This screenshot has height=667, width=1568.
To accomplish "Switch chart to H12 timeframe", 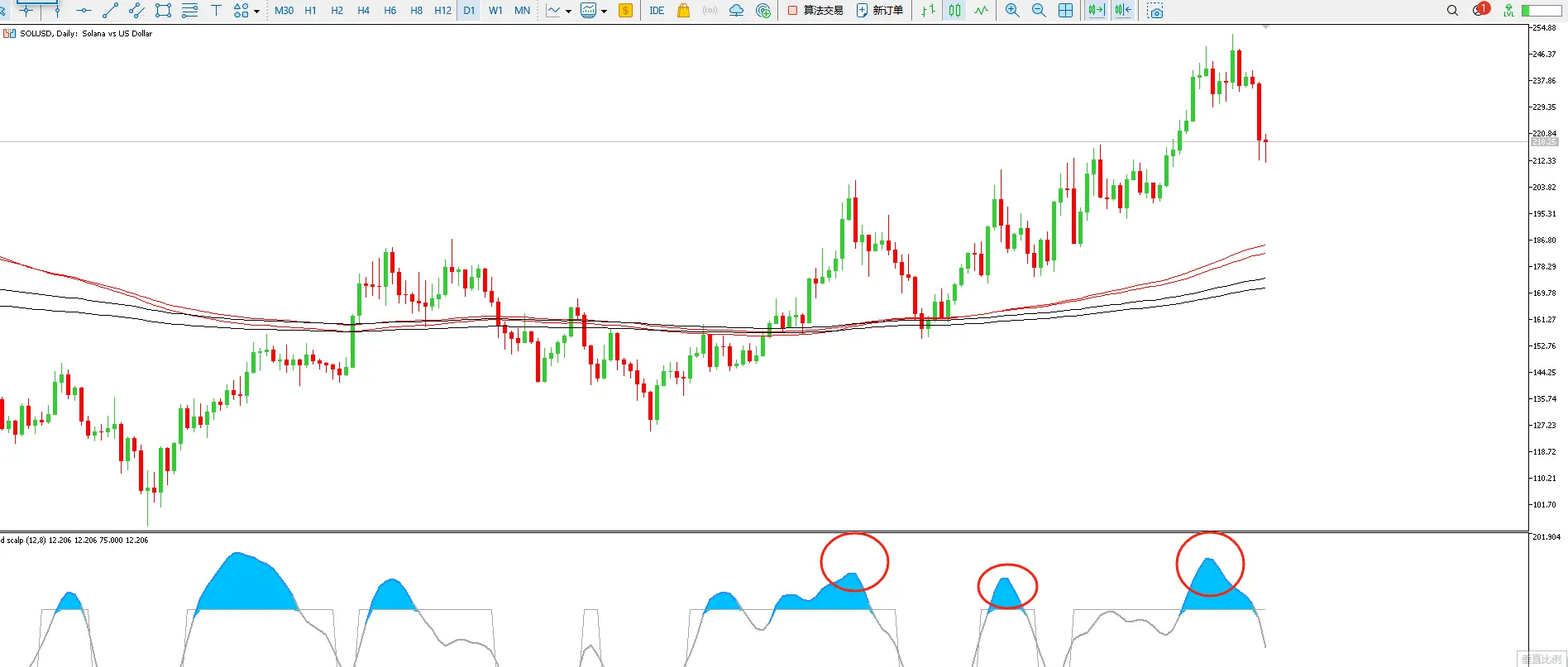I will [x=442, y=11].
